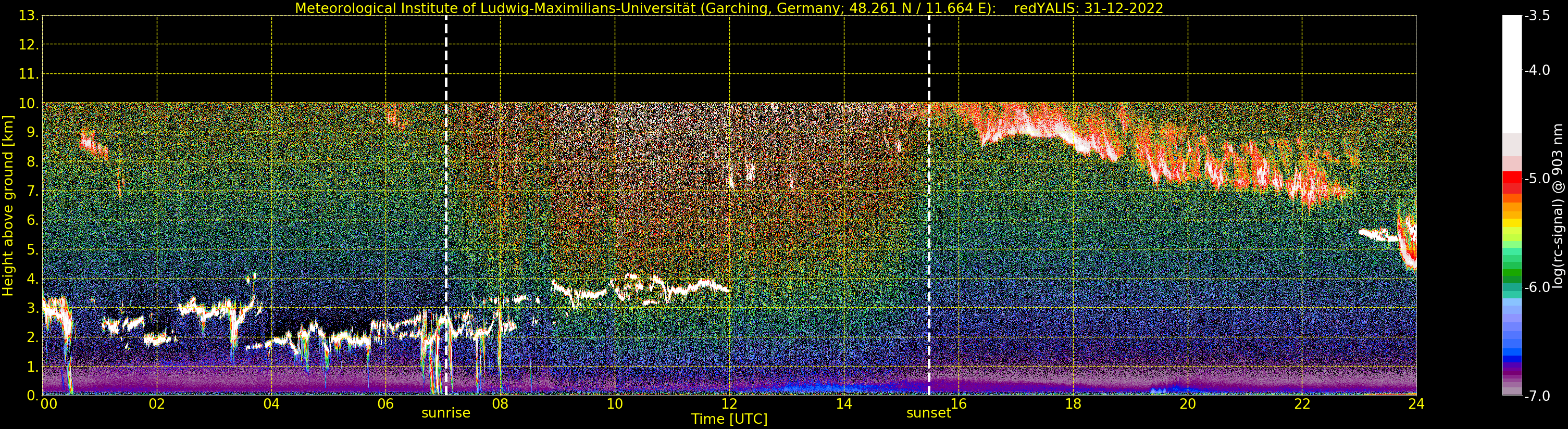This screenshot has height=429, width=1568.
Task: Click the time axis tick label 04
Action: pyautogui.click(x=271, y=404)
